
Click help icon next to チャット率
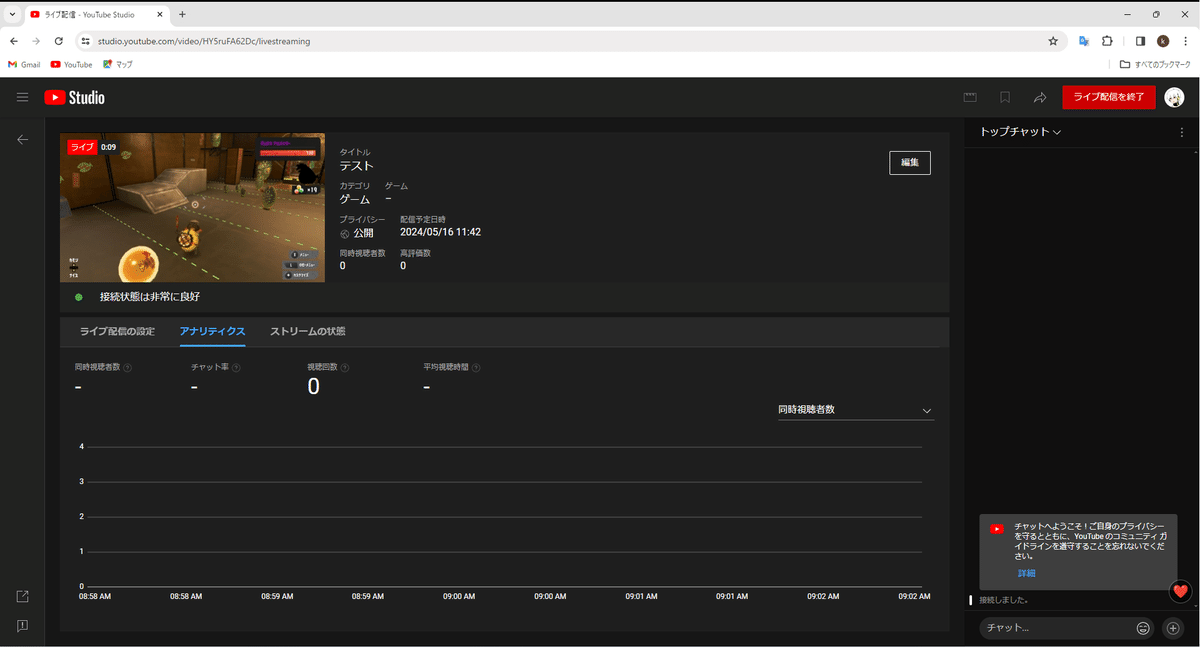click(x=236, y=367)
